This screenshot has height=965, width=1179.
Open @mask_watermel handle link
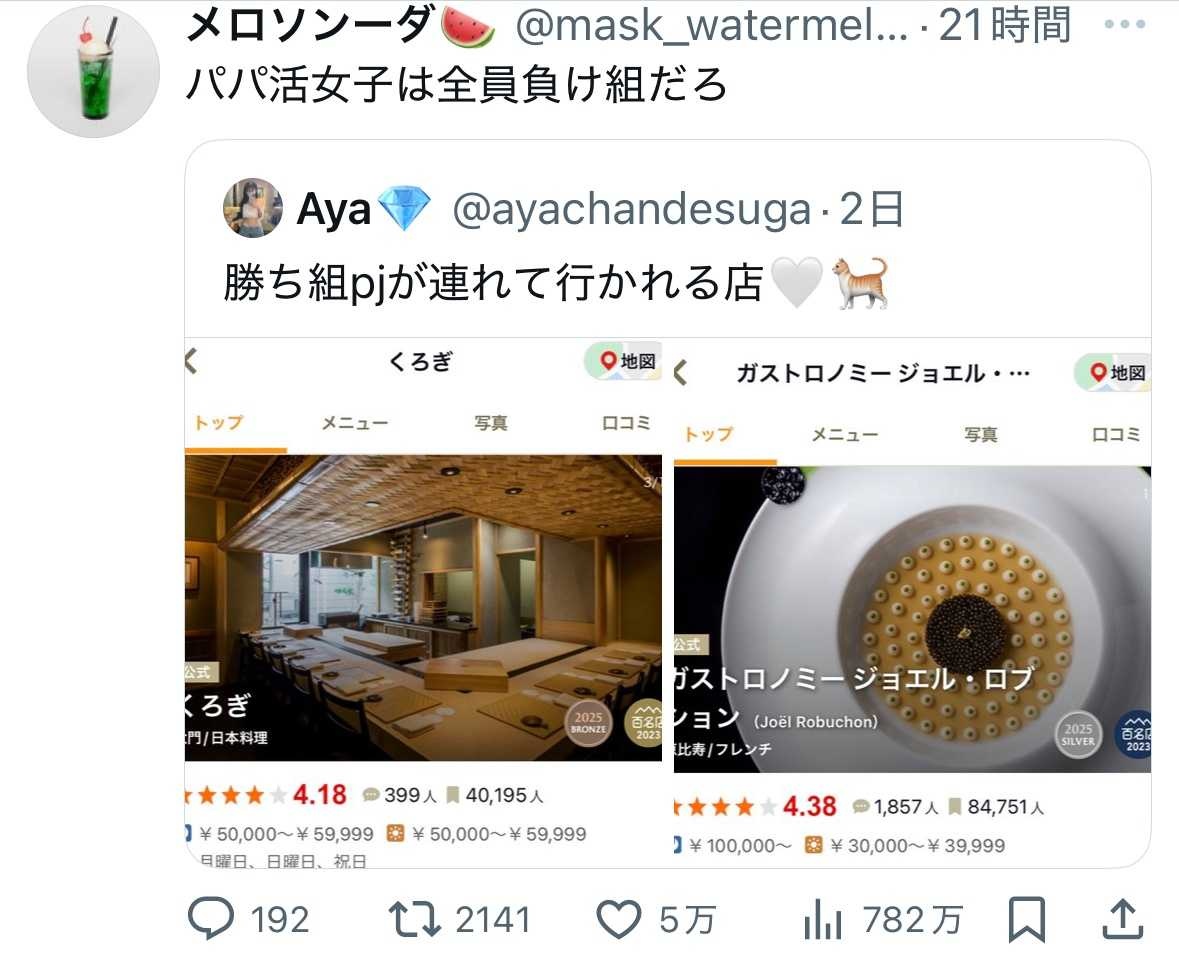tap(711, 25)
